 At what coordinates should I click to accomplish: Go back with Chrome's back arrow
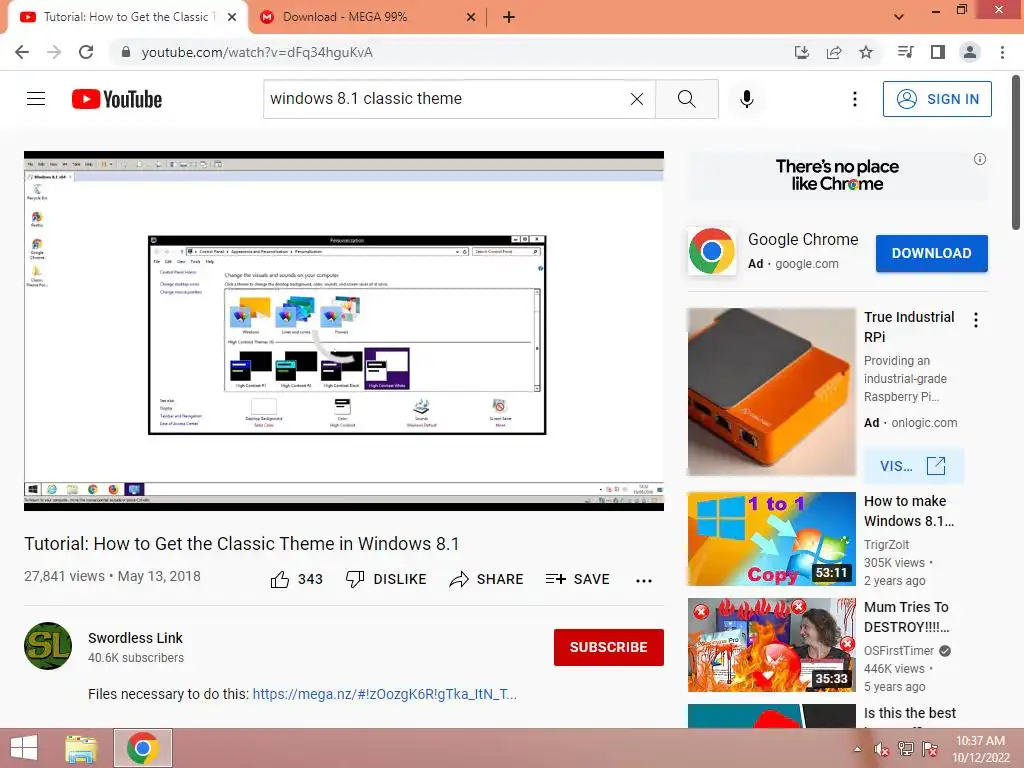pos(22,52)
